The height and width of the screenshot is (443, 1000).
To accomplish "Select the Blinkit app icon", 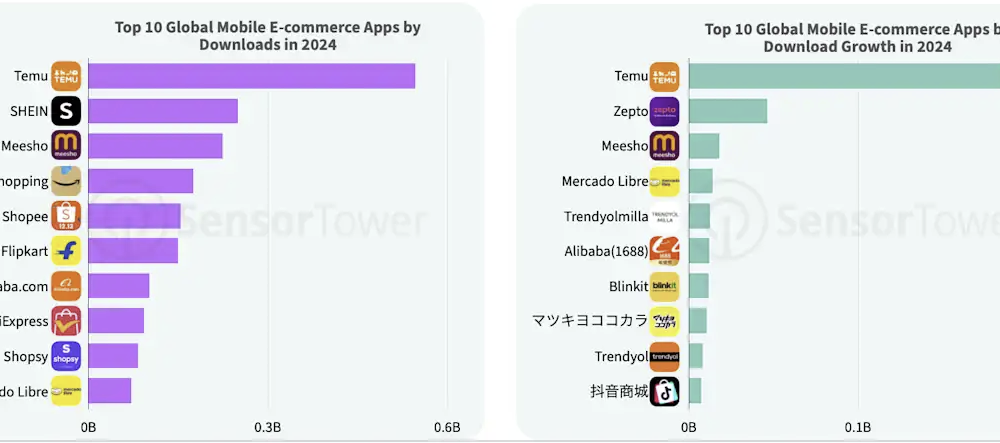I will point(665,286).
